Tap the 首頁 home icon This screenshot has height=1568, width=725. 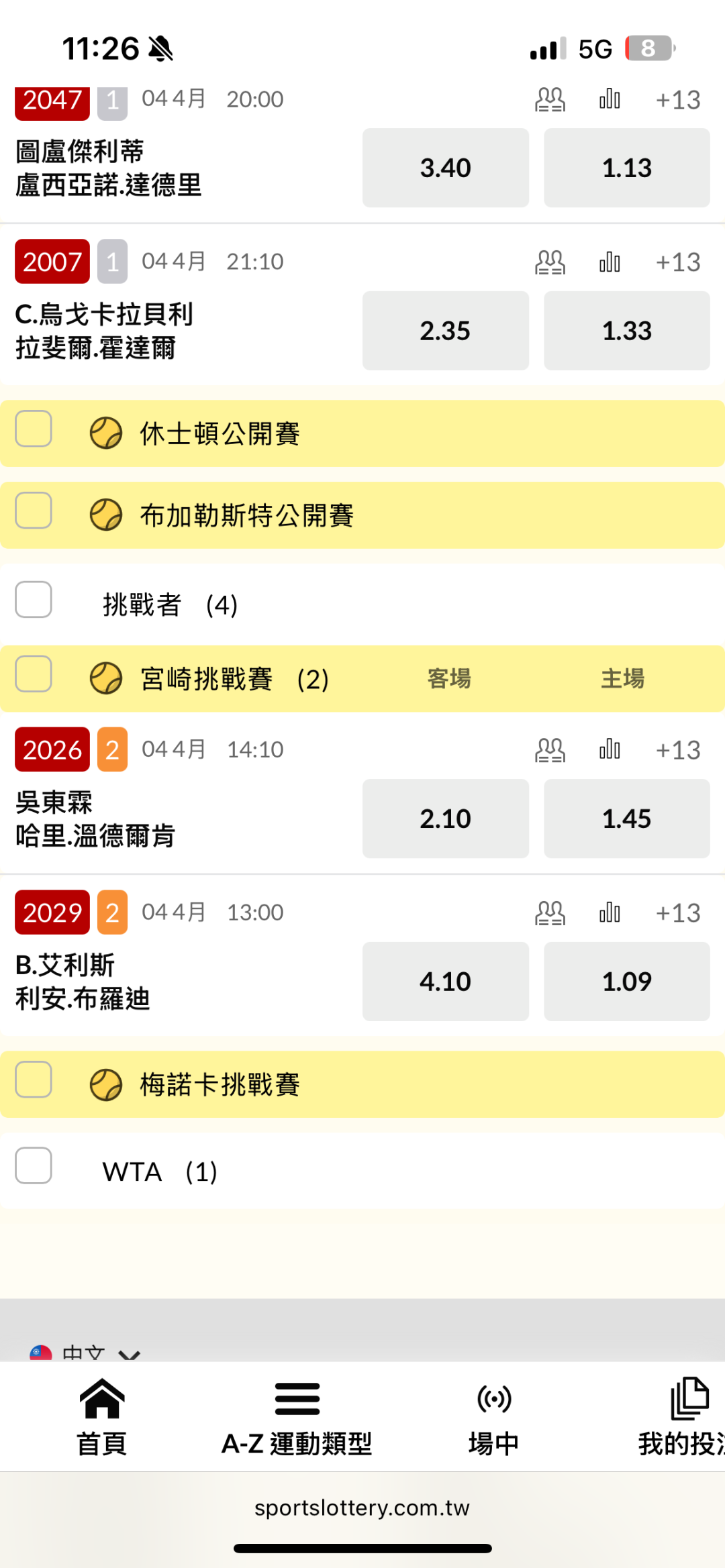click(x=102, y=1399)
